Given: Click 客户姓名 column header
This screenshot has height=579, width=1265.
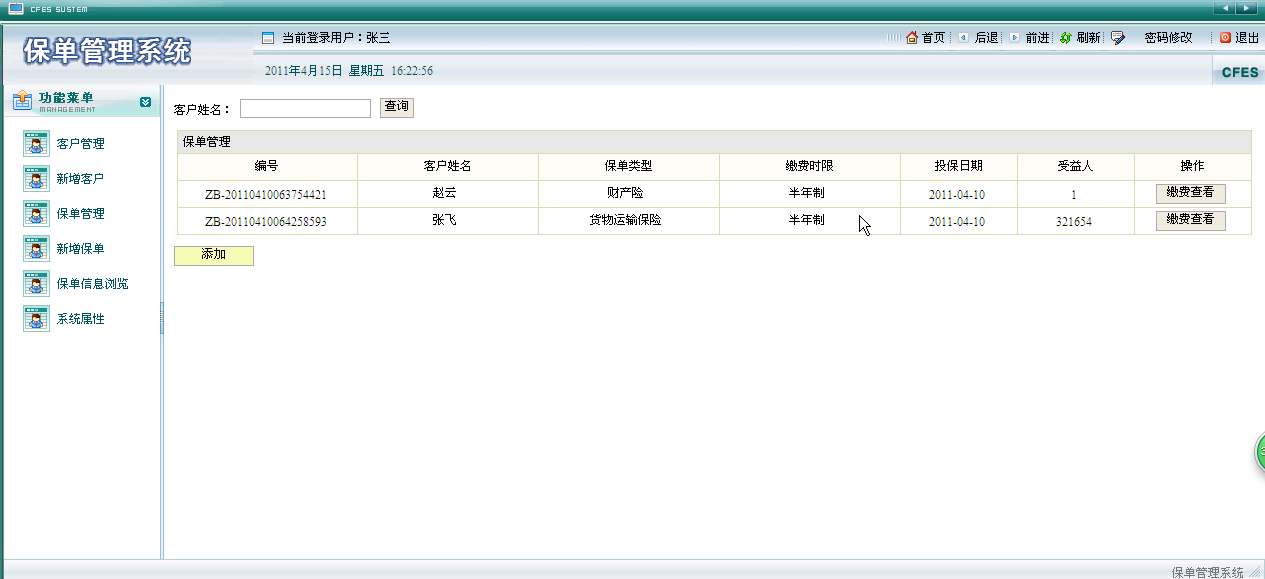Looking at the screenshot, I should [x=447, y=166].
